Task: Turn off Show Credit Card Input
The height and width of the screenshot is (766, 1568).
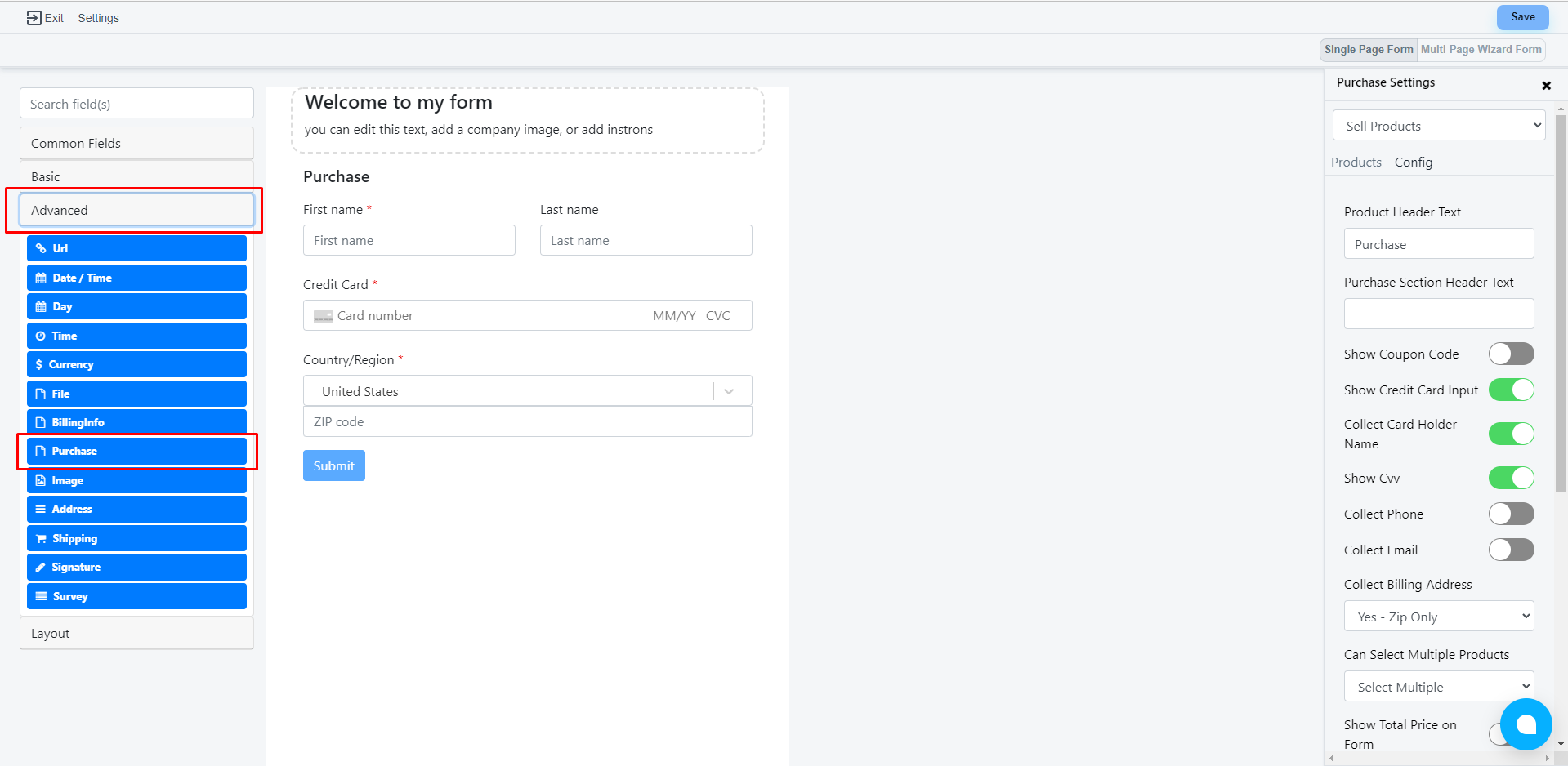Action: click(x=1511, y=390)
